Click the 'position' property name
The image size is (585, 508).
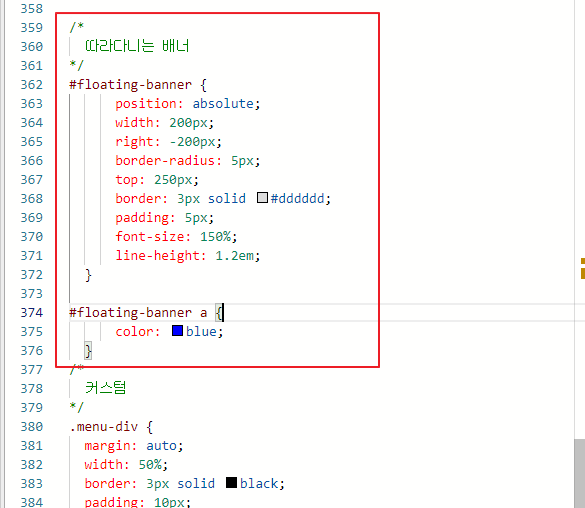pyautogui.click(x=146, y=104)
